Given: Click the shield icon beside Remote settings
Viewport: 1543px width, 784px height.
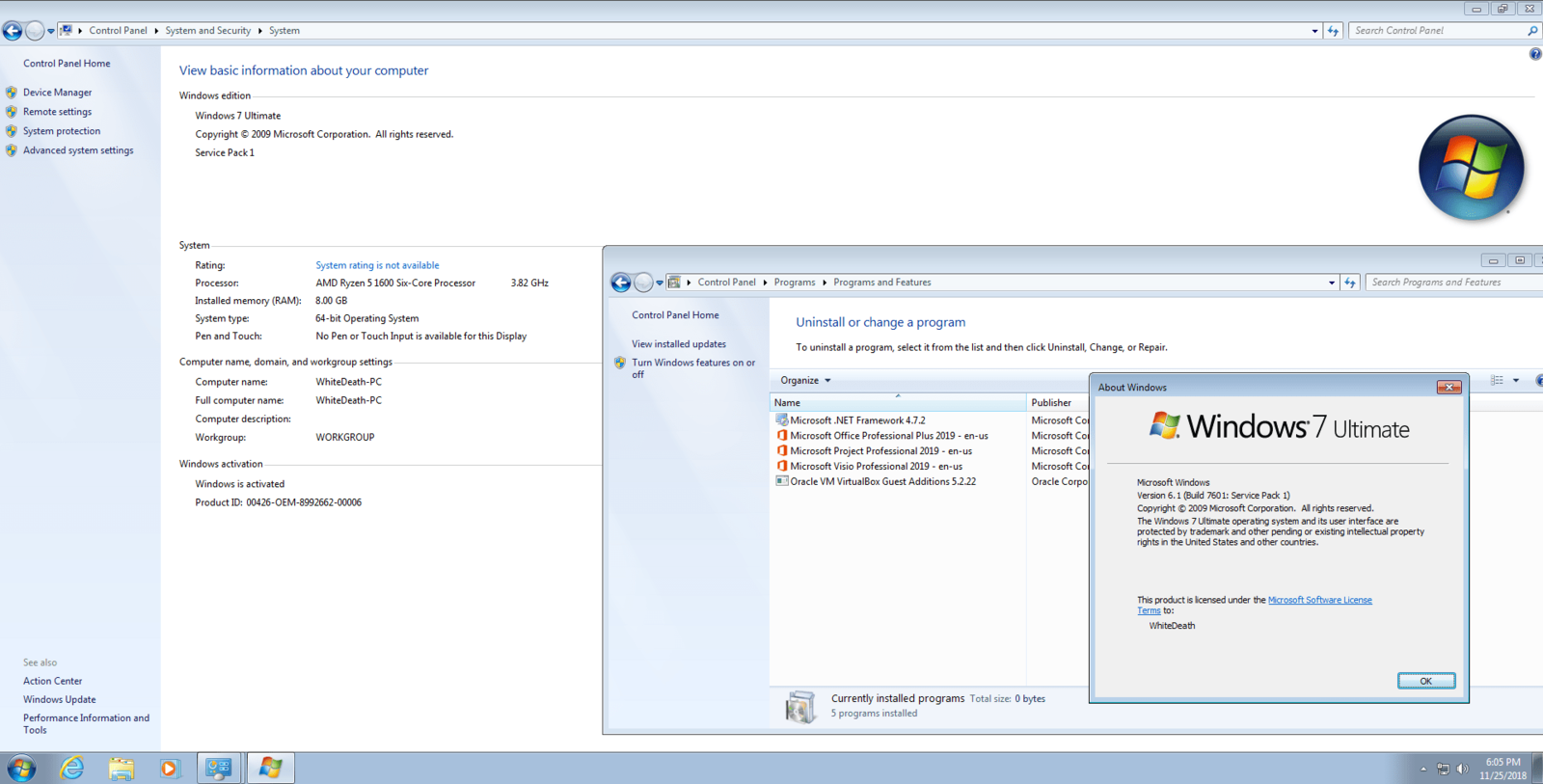Looking at the screenshot, I should pyautogui.click(x=12, y=112).
